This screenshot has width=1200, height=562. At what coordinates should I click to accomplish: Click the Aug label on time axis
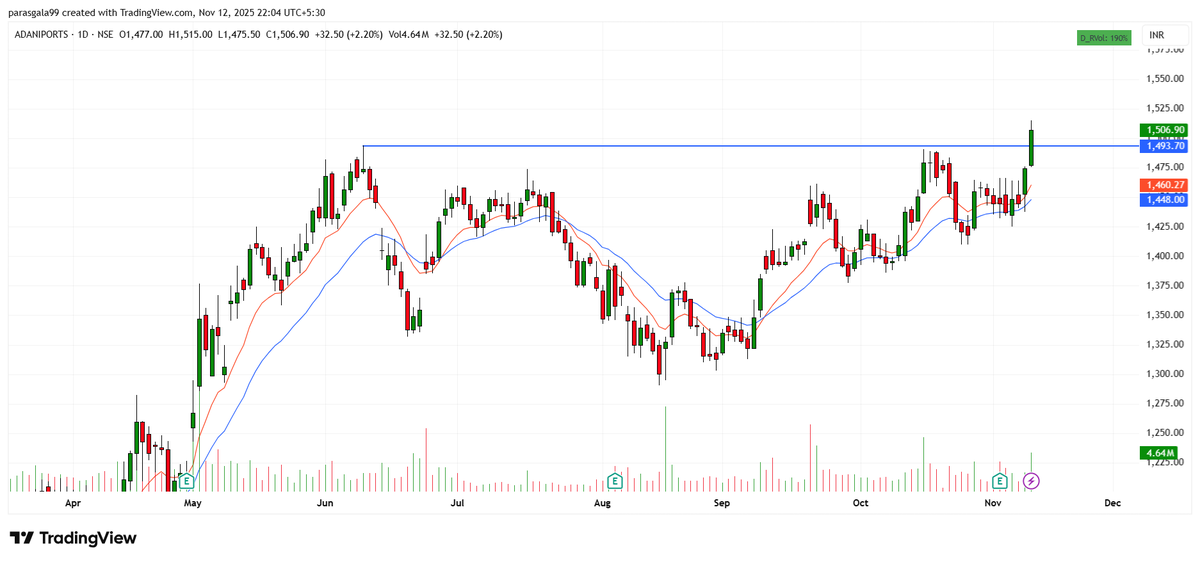point(603,504)
